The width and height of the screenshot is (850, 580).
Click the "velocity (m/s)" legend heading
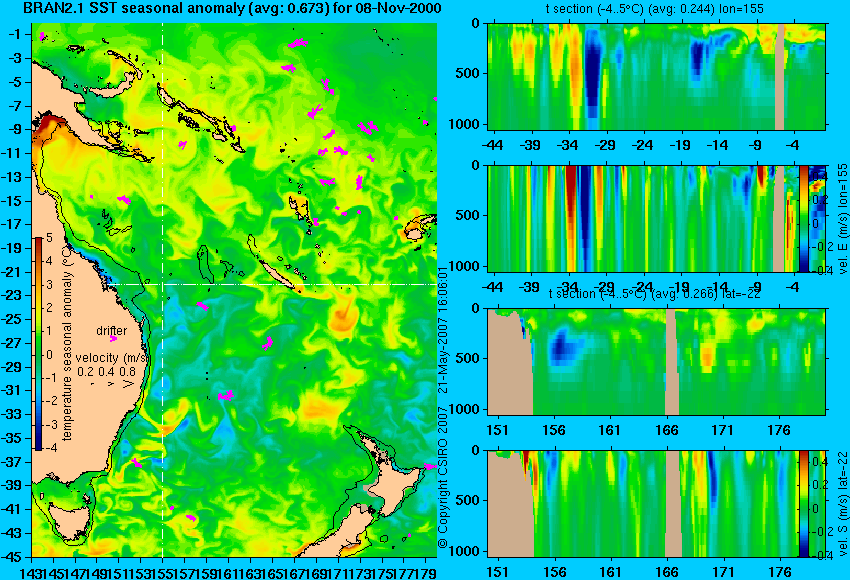point(111,358)
